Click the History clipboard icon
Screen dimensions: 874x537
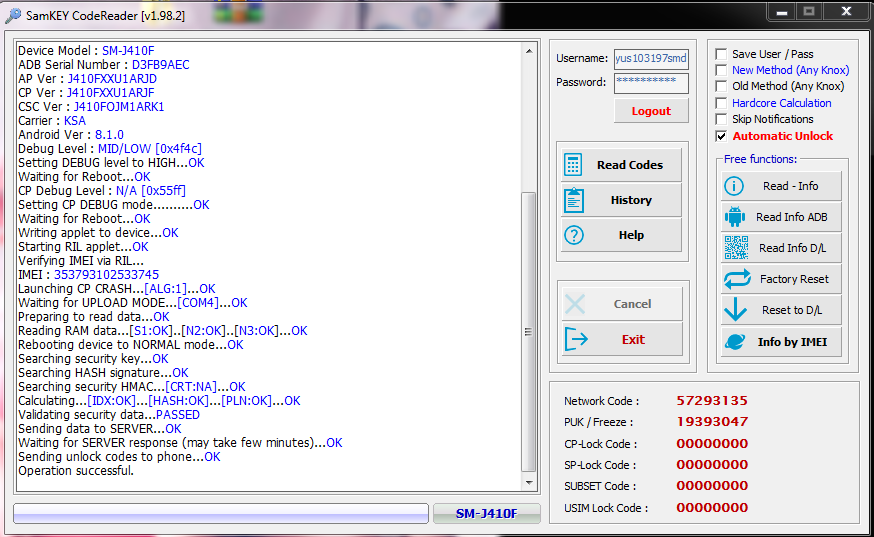[574, 200]
